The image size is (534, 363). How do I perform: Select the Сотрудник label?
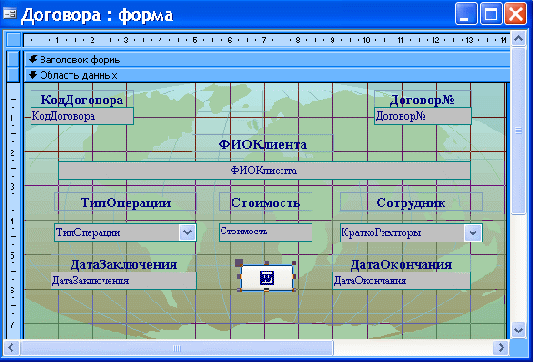pos(411,203)
